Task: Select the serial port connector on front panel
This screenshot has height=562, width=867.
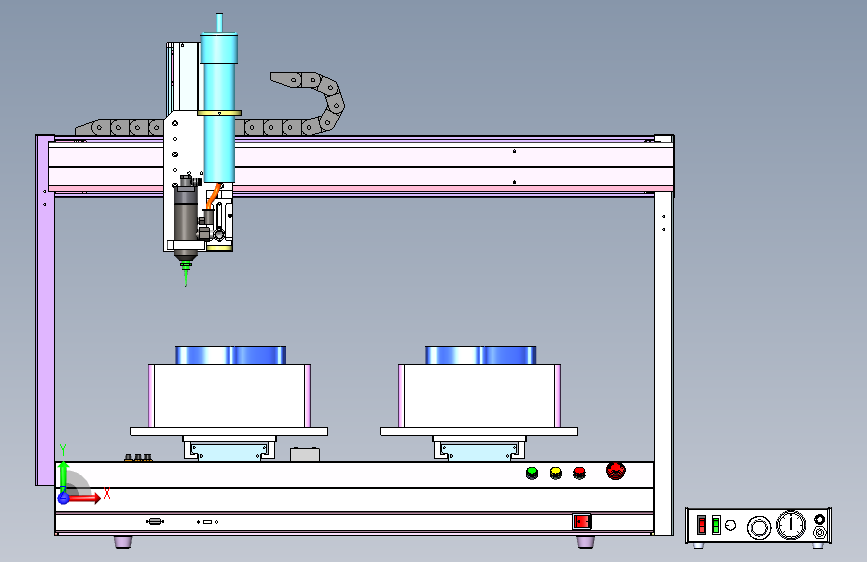Action: [x=155, y=521]
